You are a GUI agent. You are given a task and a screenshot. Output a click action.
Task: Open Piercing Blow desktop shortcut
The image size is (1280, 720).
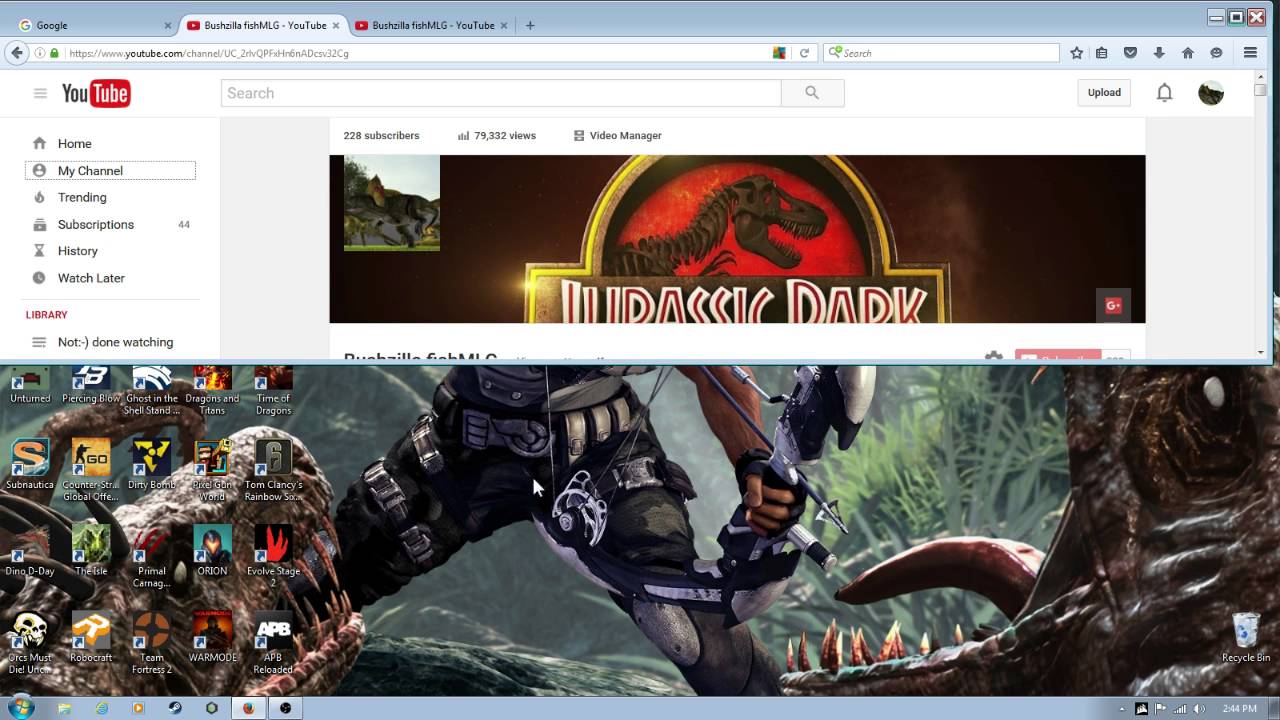tap(91, 385)
